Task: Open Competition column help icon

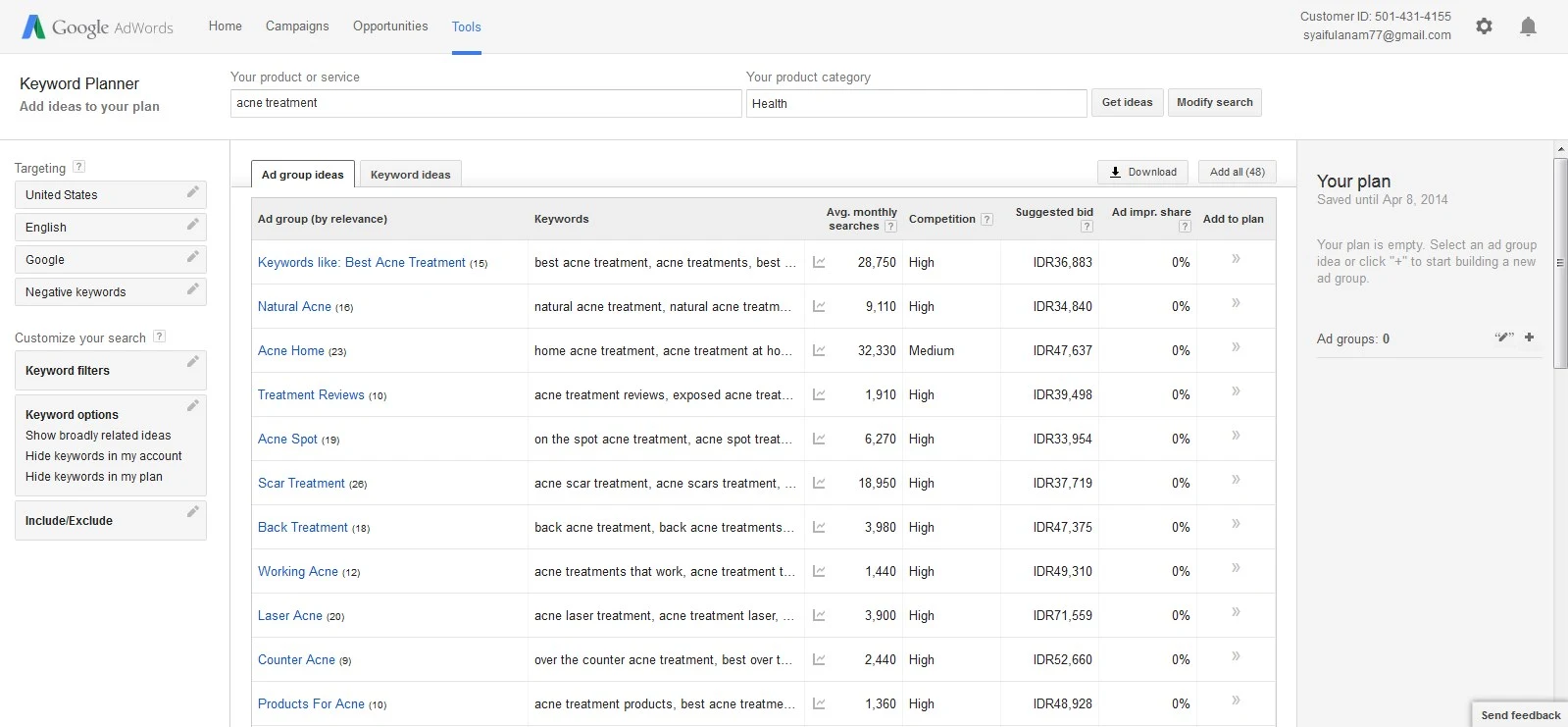Action: [987, 220]
